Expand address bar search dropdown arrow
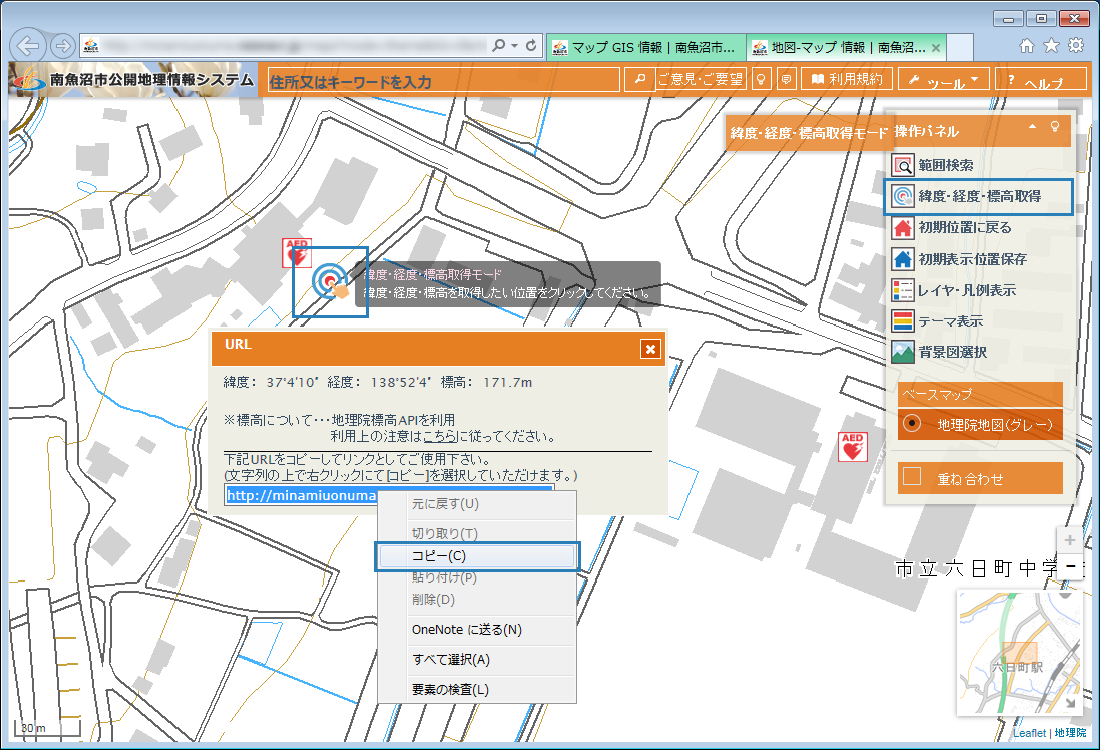The height and width of the screenshot is (750, 1100). [514, 46]
